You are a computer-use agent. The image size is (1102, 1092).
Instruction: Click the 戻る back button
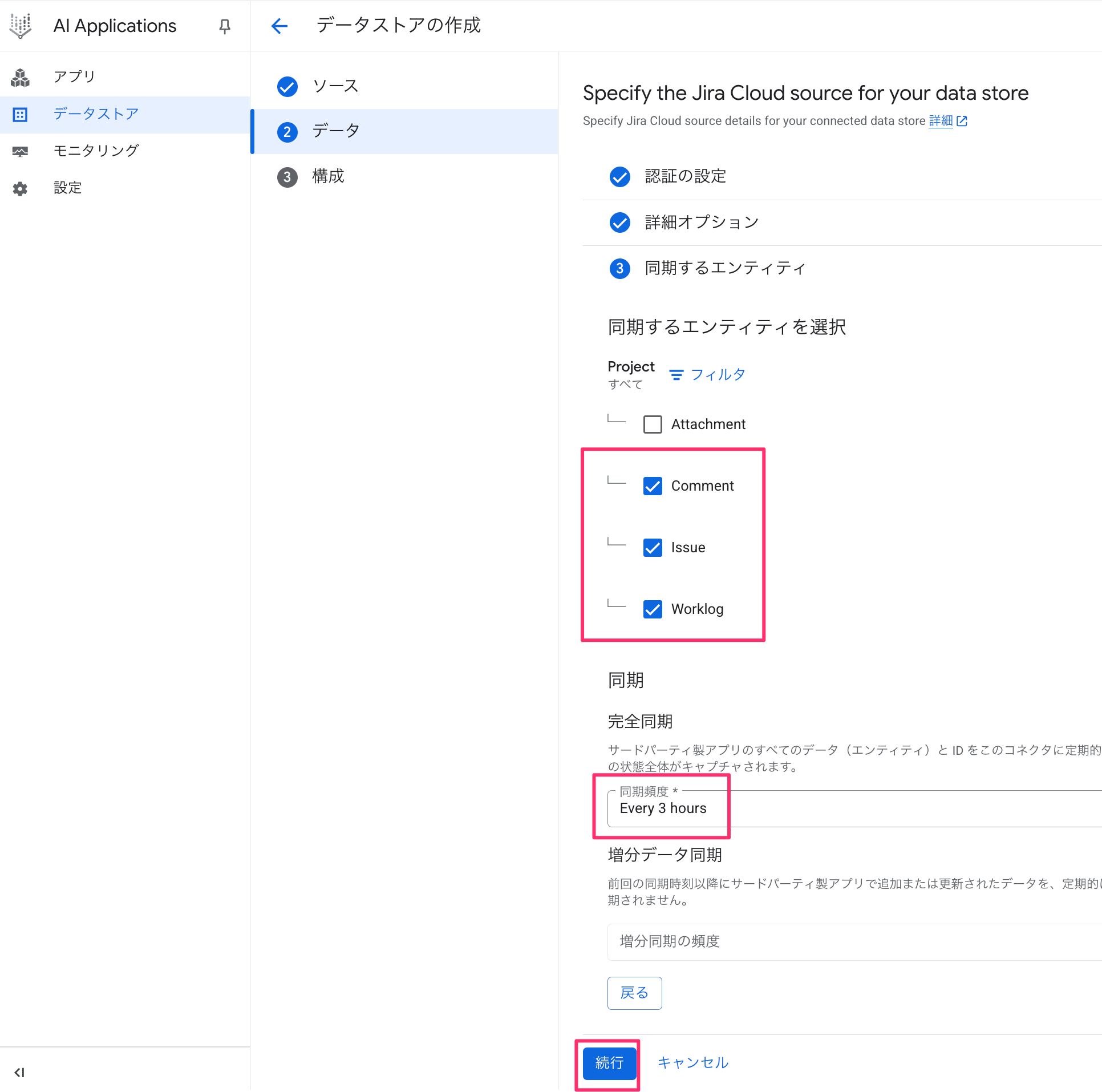click(634, 993)
